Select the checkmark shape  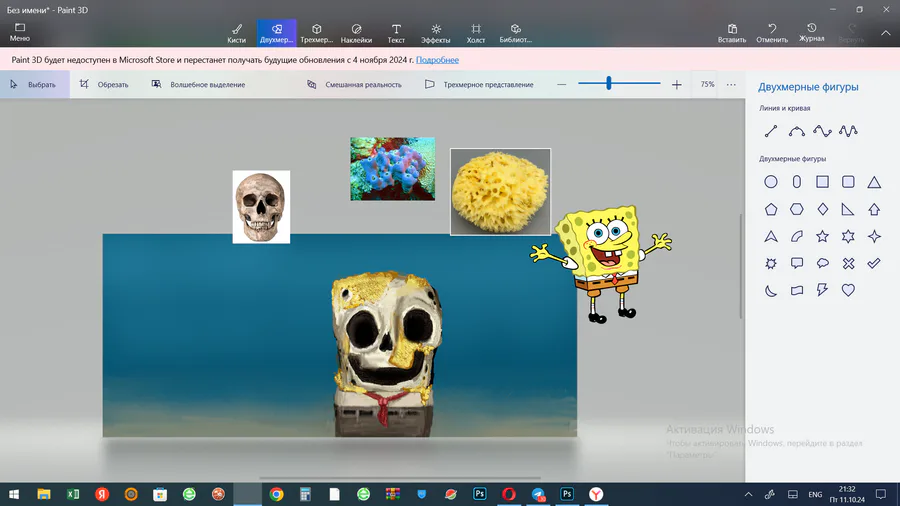point(874,263)
